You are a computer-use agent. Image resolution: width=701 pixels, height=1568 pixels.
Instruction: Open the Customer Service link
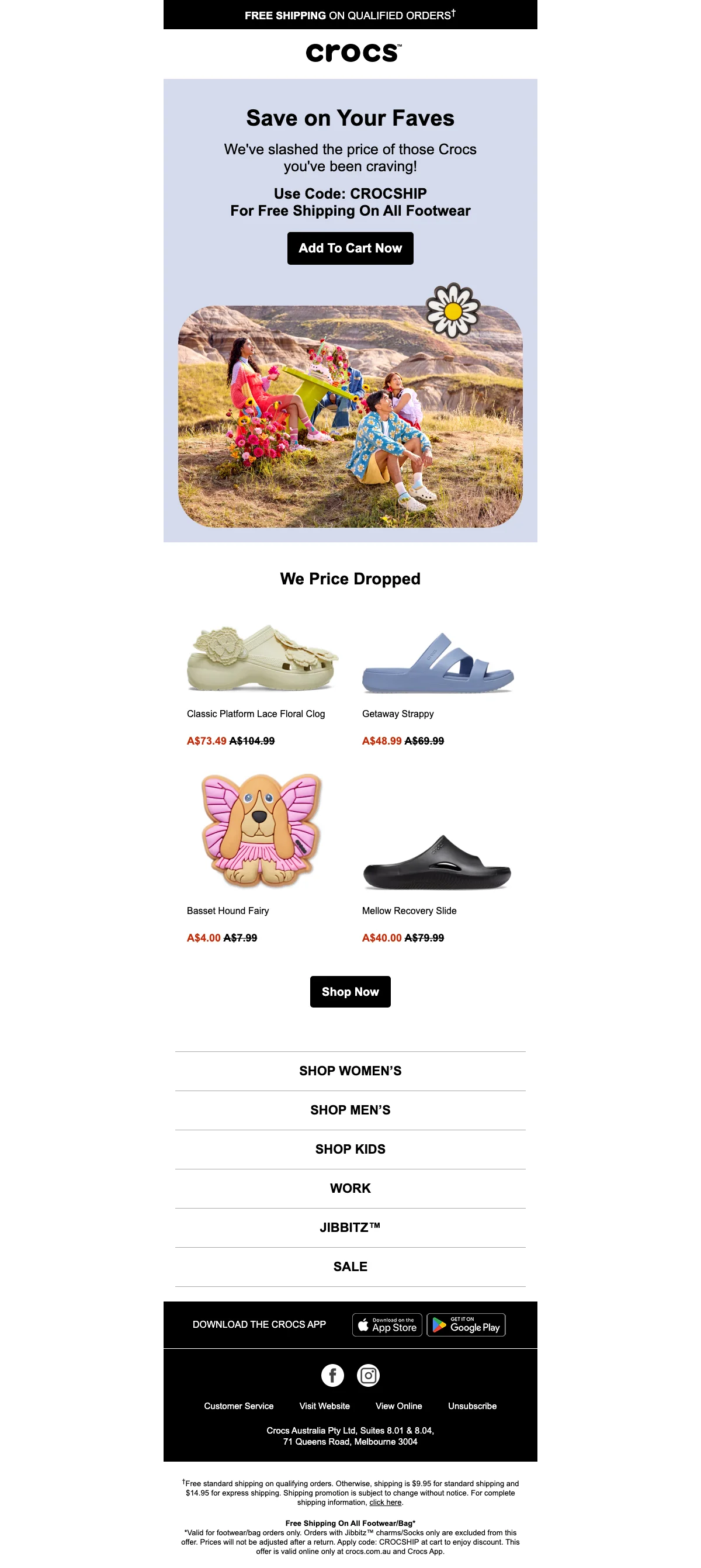click(238, 1406)
